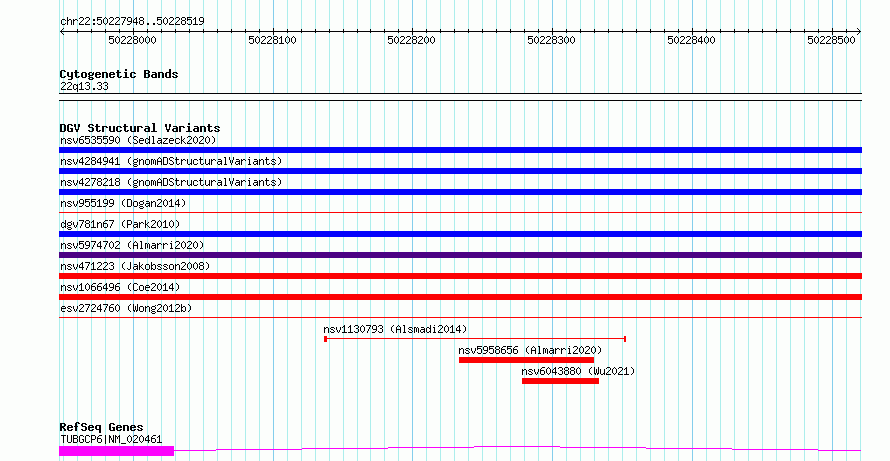Open the TUBGCP6|NM_020461 gene label

pyautogui.click(x=111, y=439)
